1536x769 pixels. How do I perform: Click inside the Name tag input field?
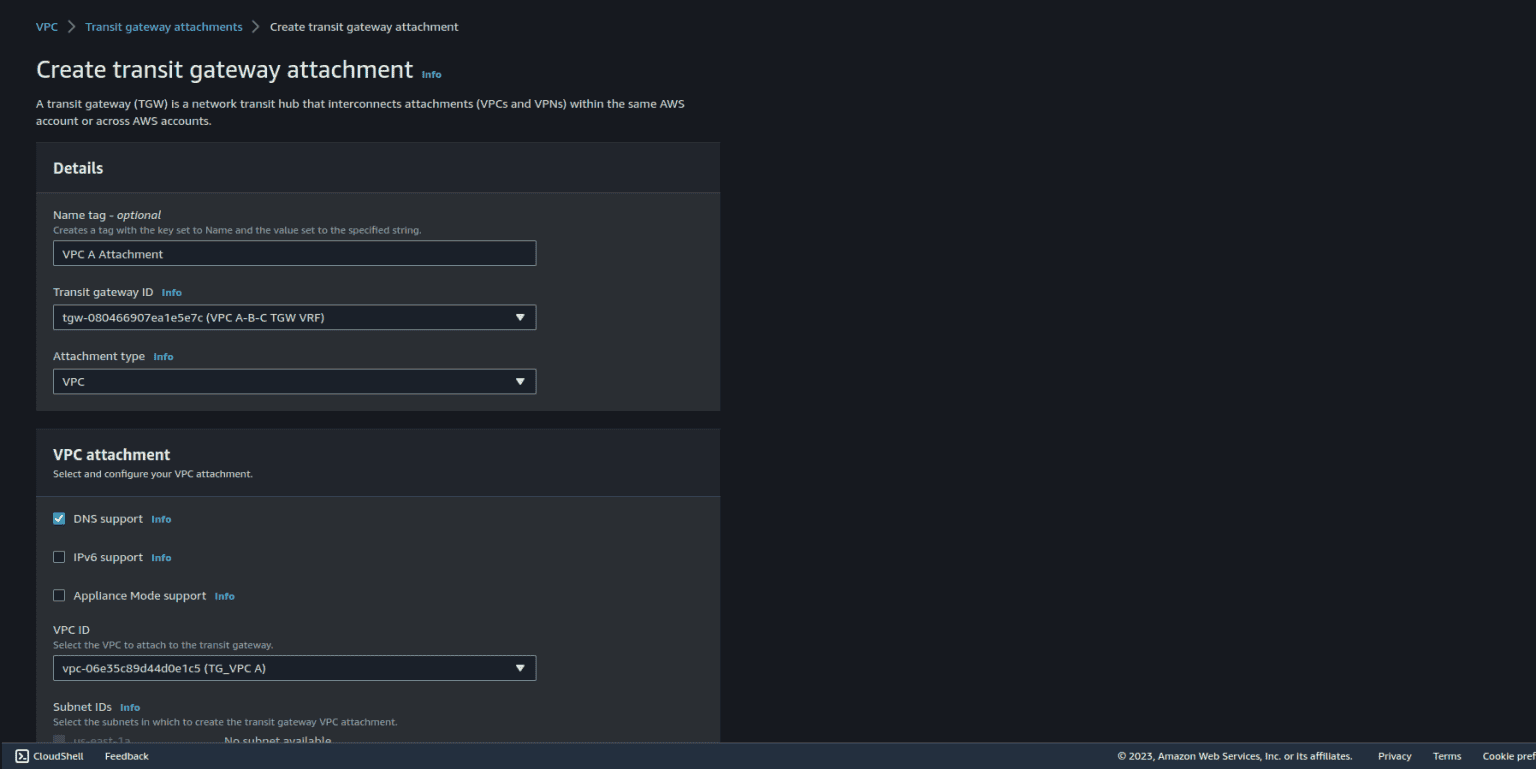pos(294,253)
